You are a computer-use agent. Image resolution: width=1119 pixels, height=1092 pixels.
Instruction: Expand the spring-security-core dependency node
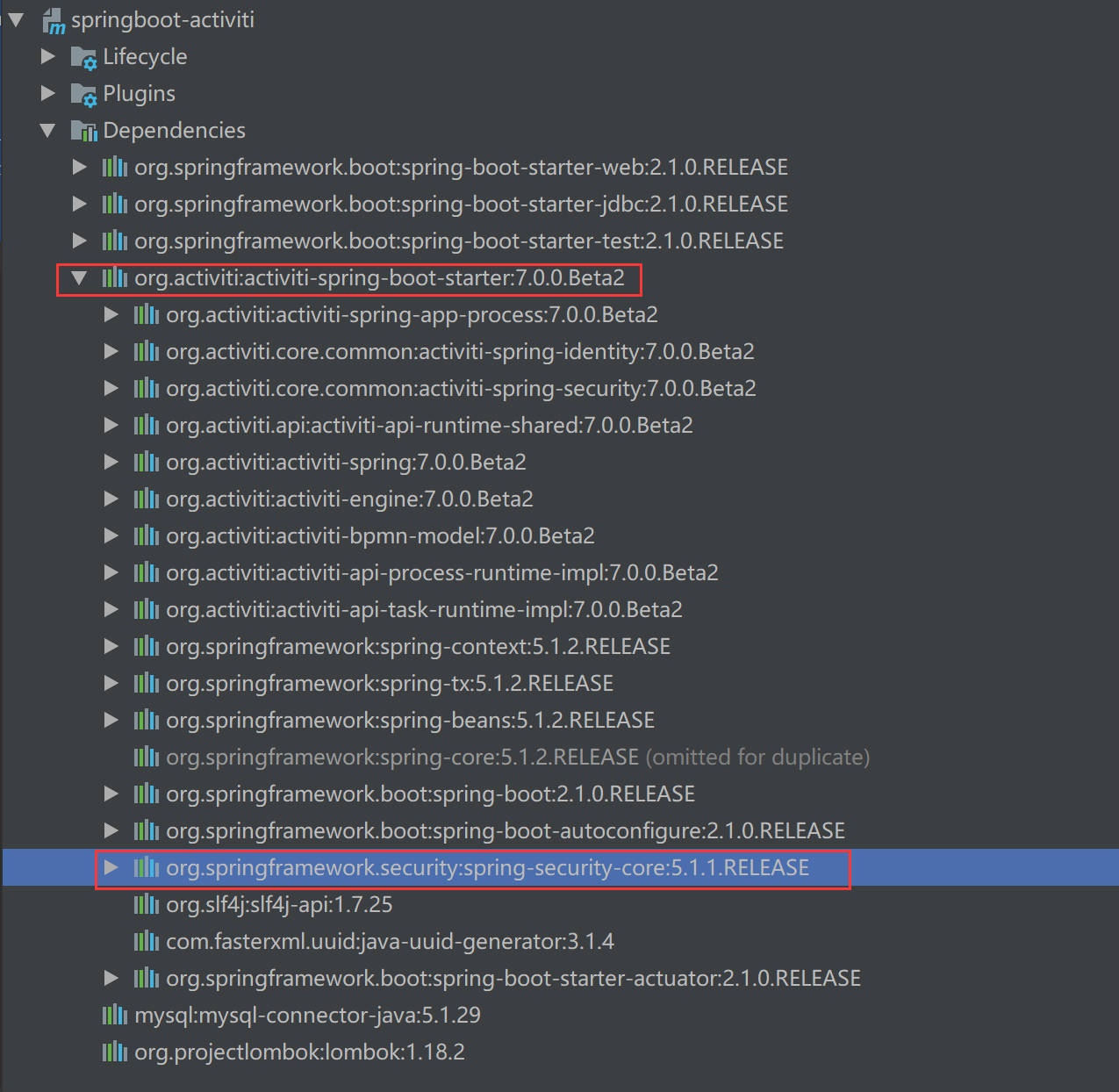click(112, 867)
